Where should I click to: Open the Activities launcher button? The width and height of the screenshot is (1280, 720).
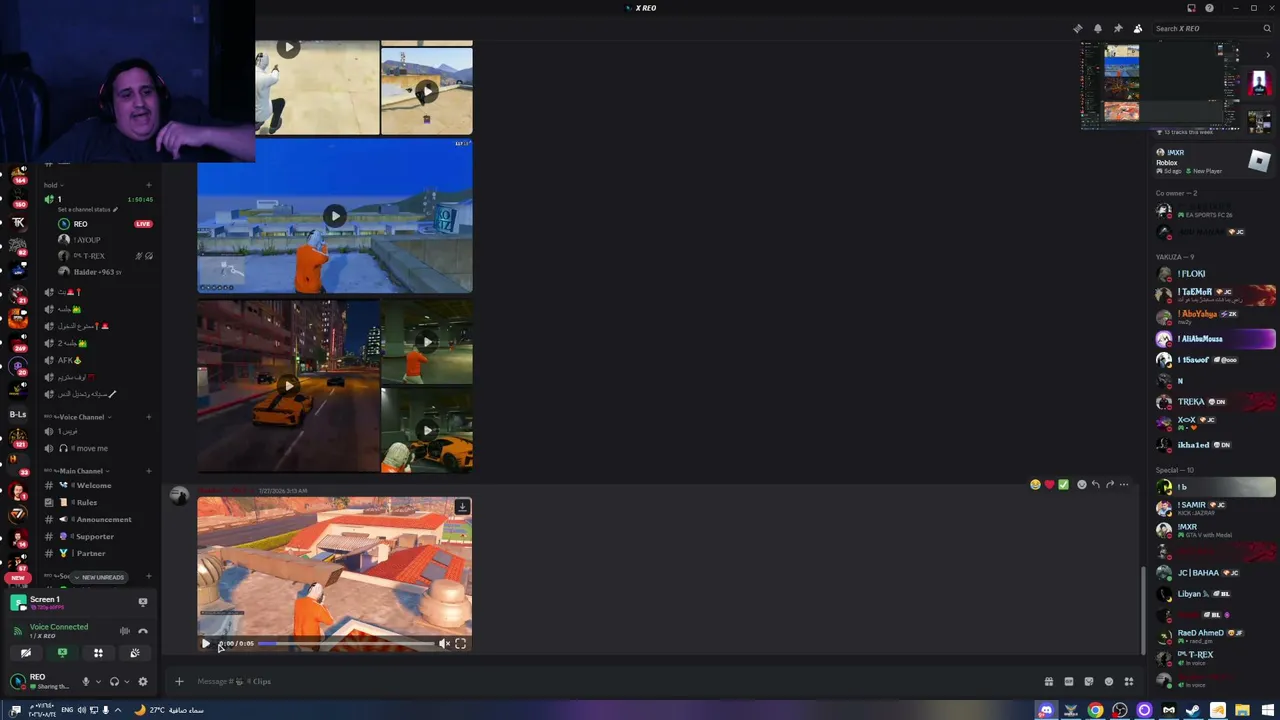point(98,653)
